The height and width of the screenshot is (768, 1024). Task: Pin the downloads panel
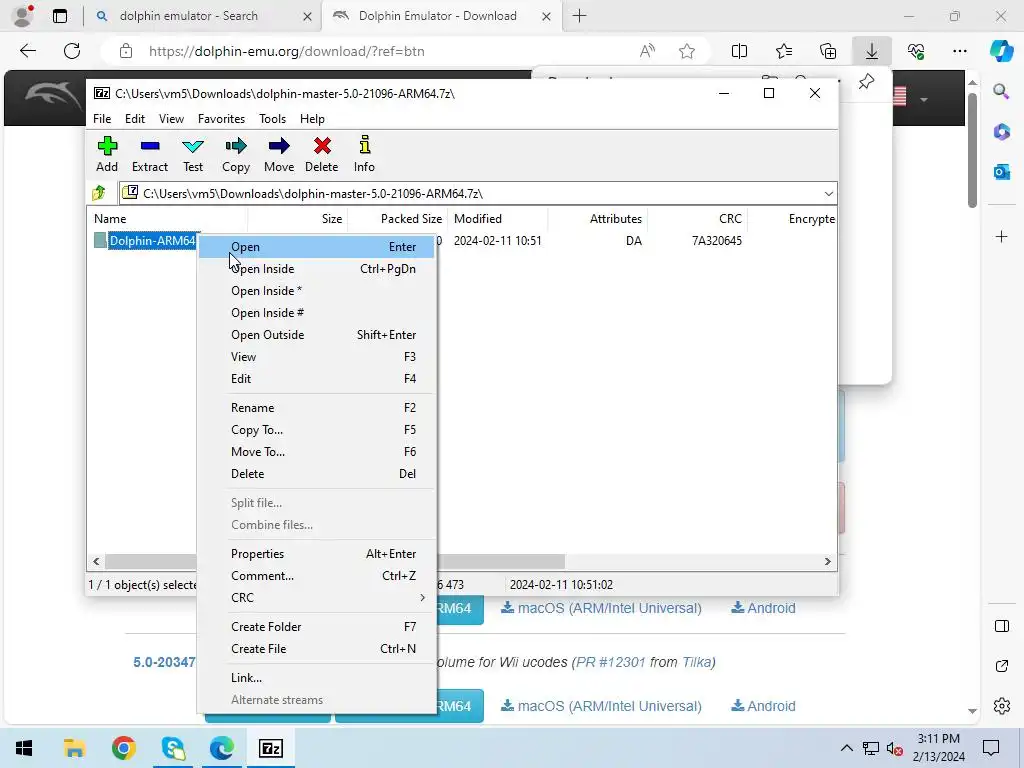pyautogui.click(x=866, y=82)
